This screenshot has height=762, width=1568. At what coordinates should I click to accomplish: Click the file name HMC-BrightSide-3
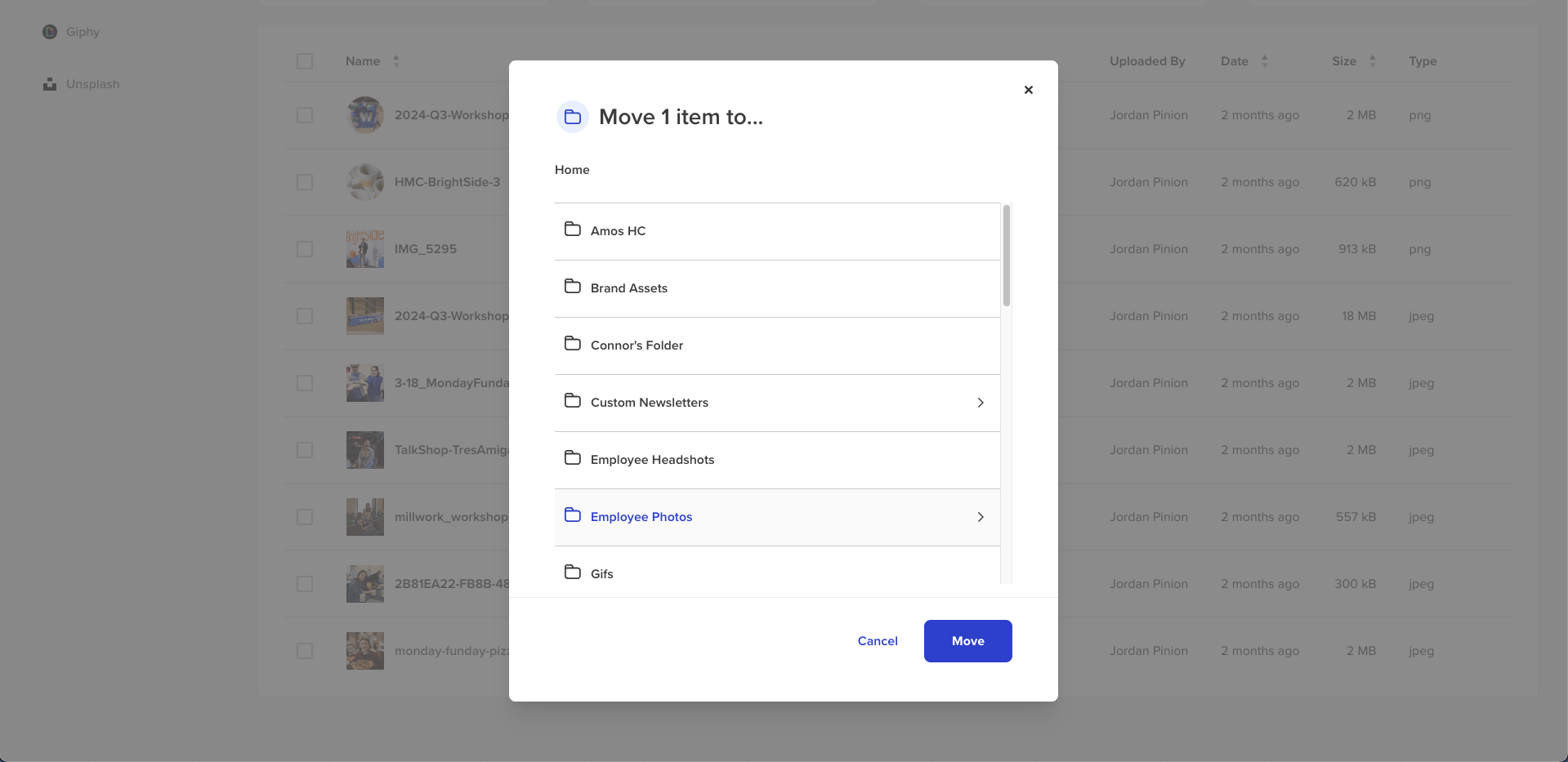coord(448,182)
